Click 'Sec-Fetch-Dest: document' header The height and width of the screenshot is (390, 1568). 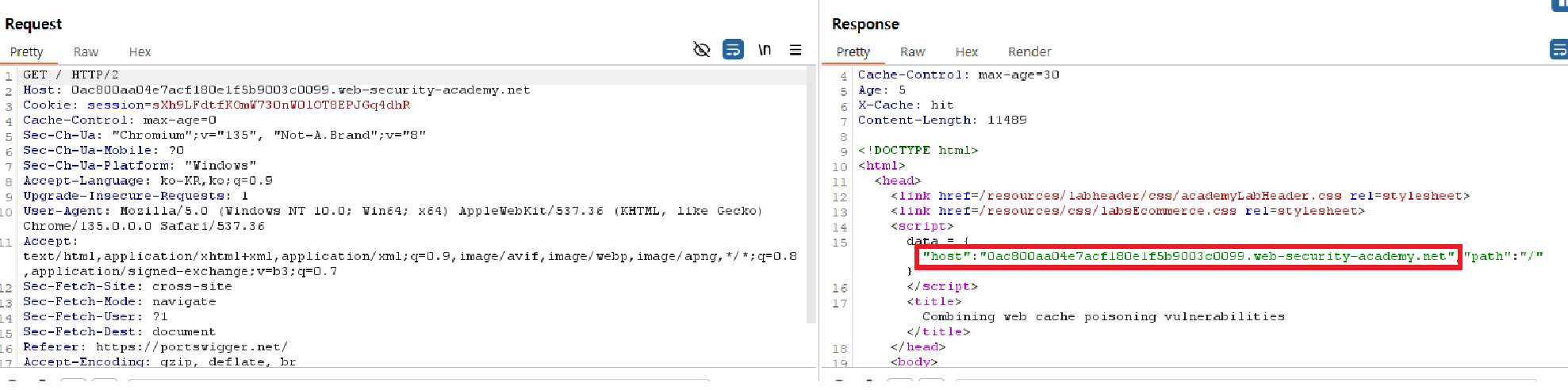pos(119,331)
